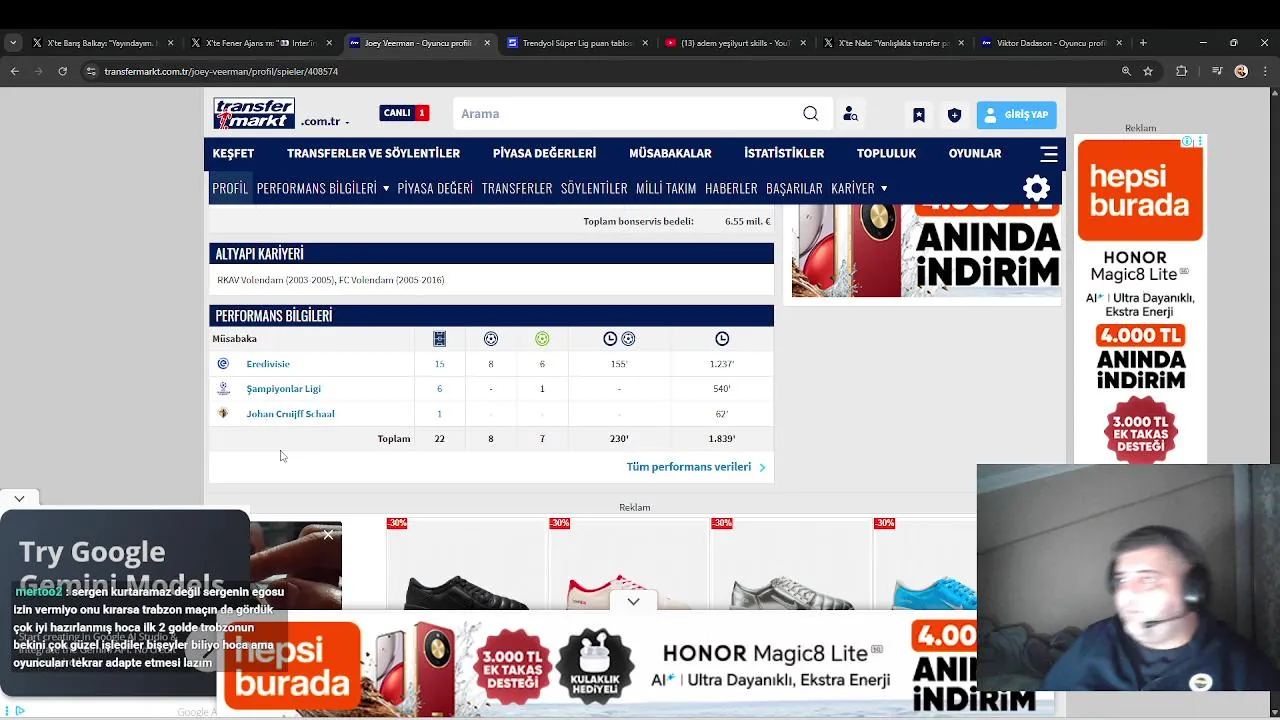Open the Johan Cruijff Schaal link
This screenshot has height=720, width=1280.
(290, 414)
